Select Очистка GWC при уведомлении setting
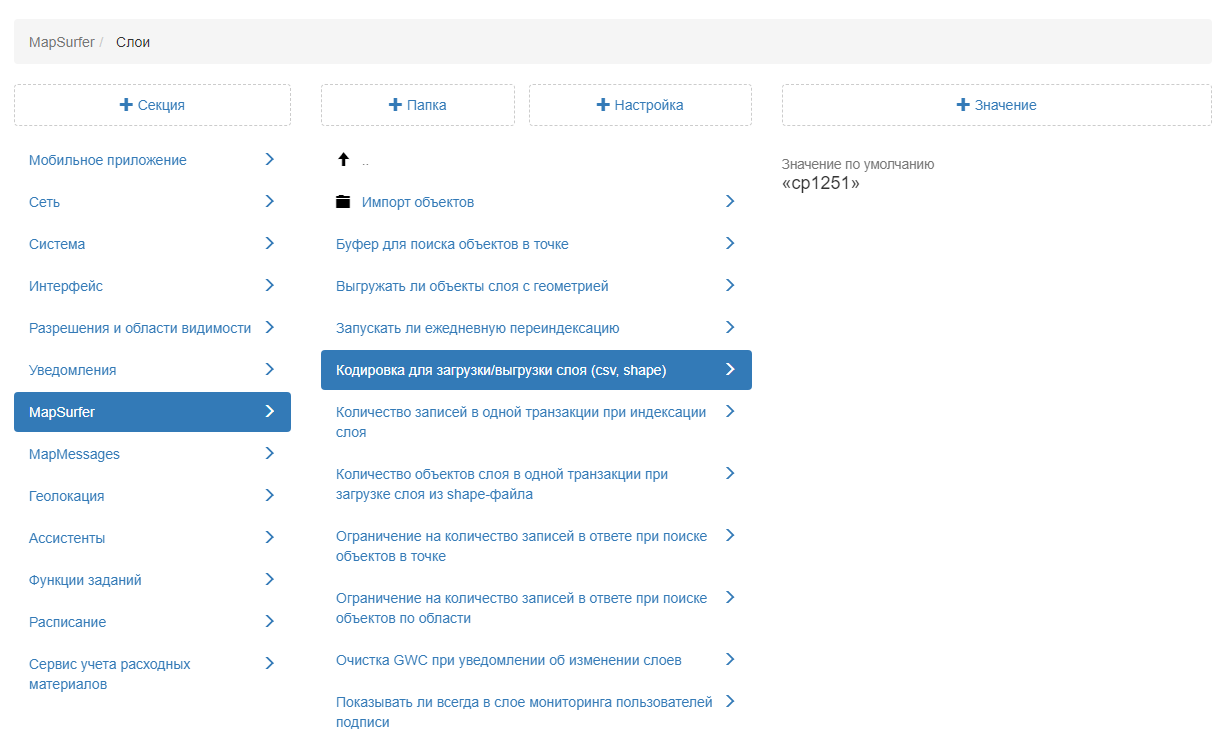Screen dimensions: 1227x745 click(536, 660)
